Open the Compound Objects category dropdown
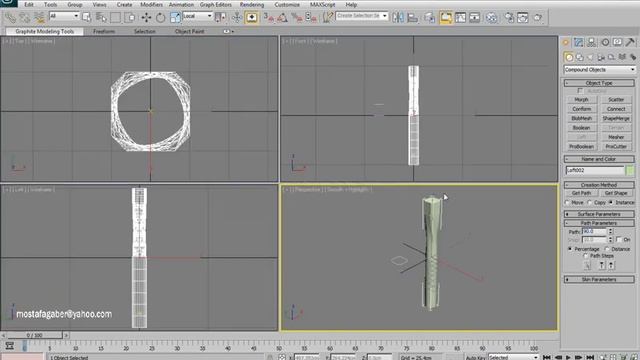 pos(599,70)
